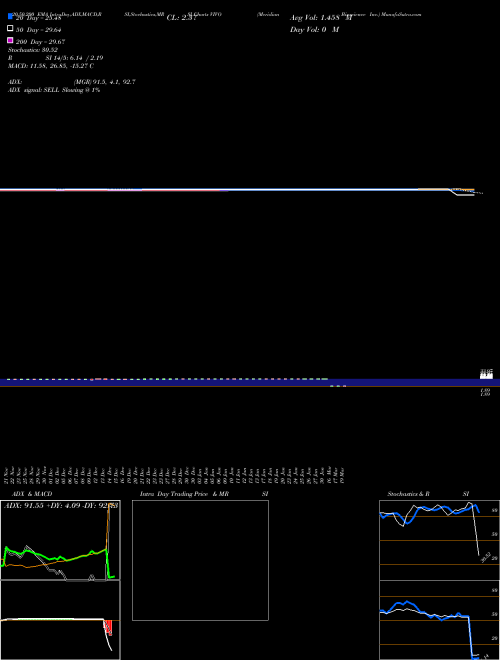Open the lower RSI chart panel

tap(439, 620)
